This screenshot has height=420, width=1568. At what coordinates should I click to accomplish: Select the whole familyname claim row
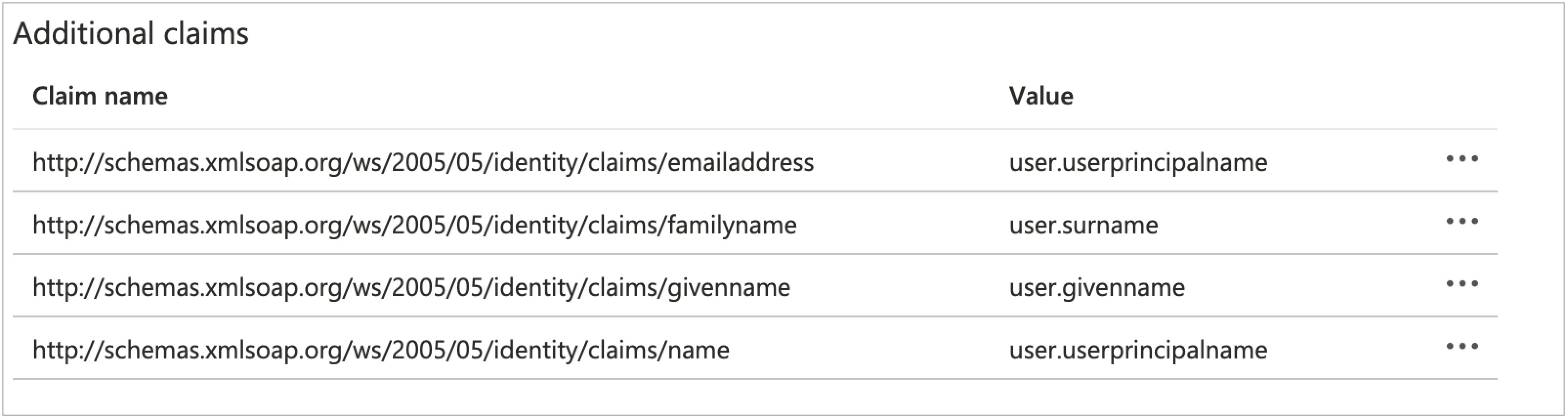[x=913, y=224]
